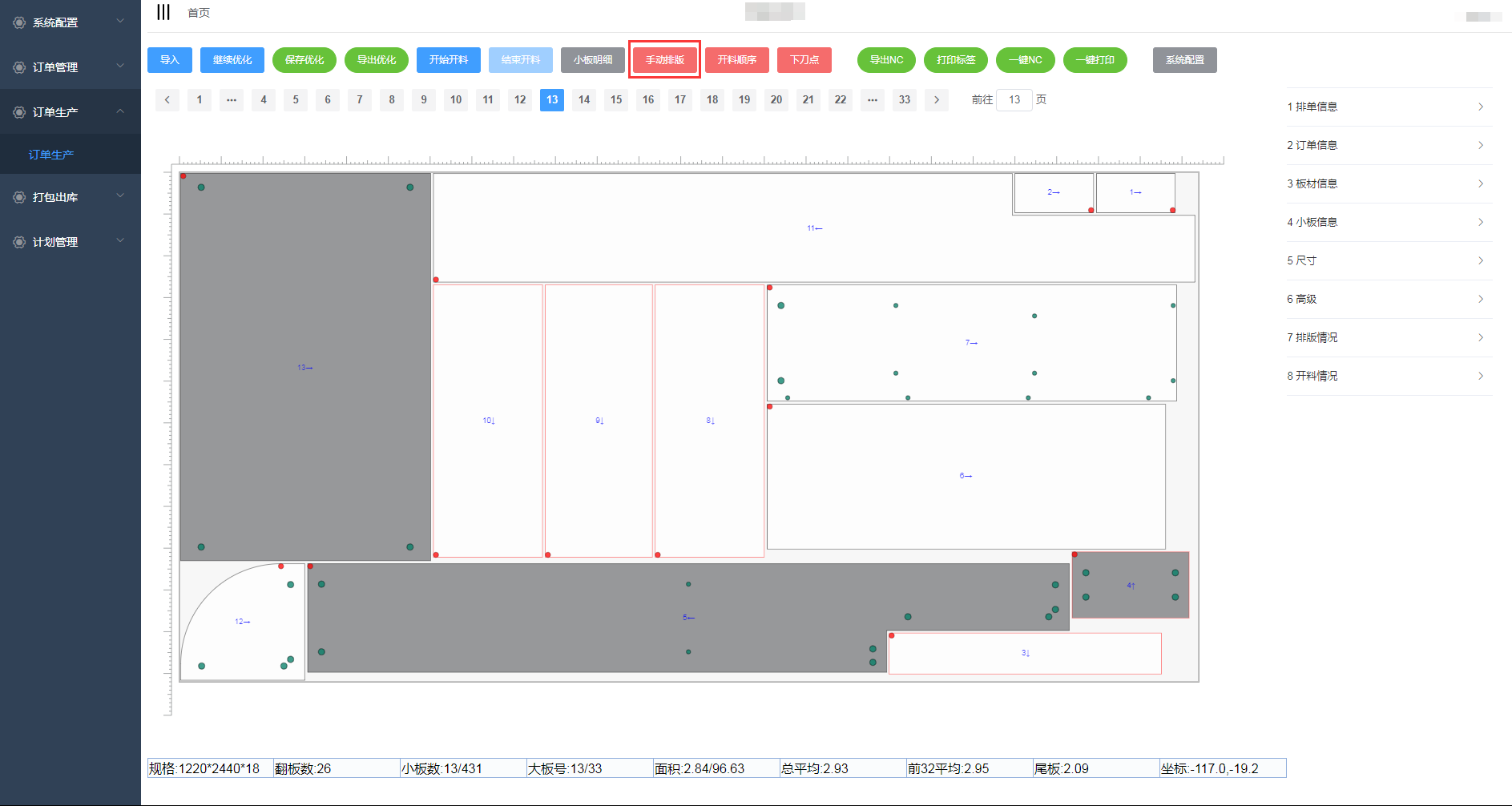Go to previous page arrow in pagination
Image resolution: width=1512 pixels, height=806 pixels.
pos(167,100)
